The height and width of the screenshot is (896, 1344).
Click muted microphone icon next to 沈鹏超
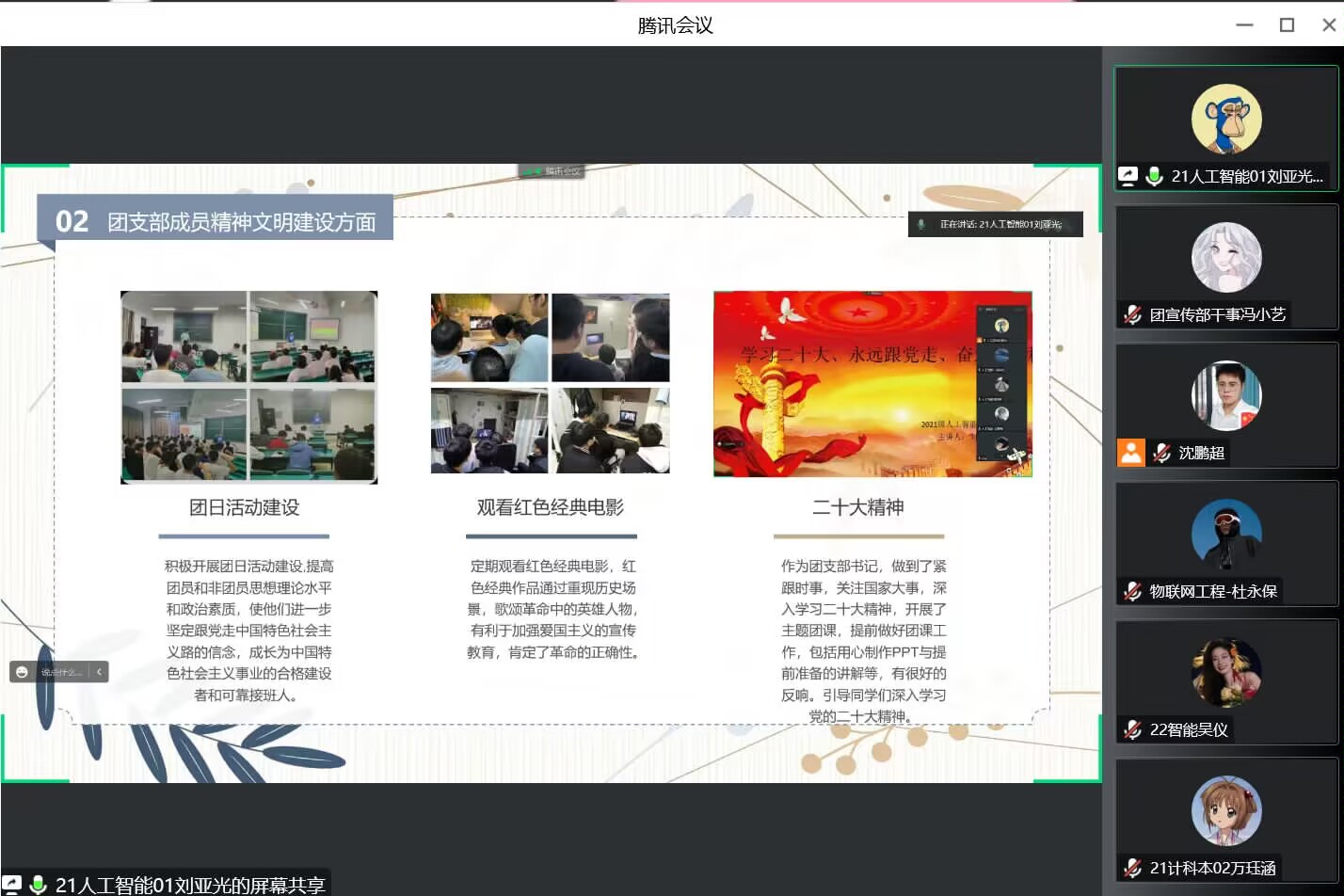(1162, 453)
